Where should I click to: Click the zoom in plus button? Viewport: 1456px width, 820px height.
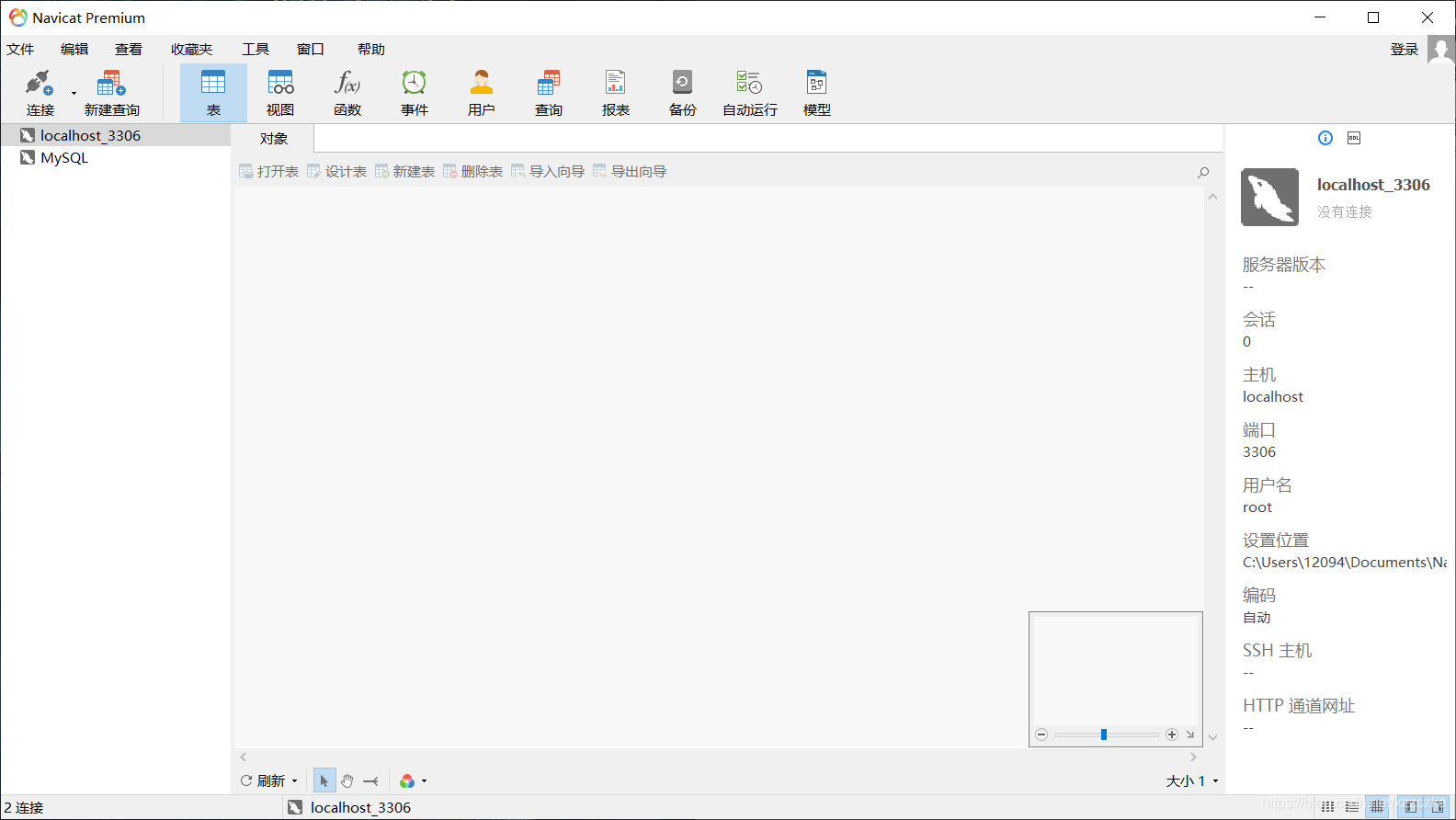(1172, 735)
